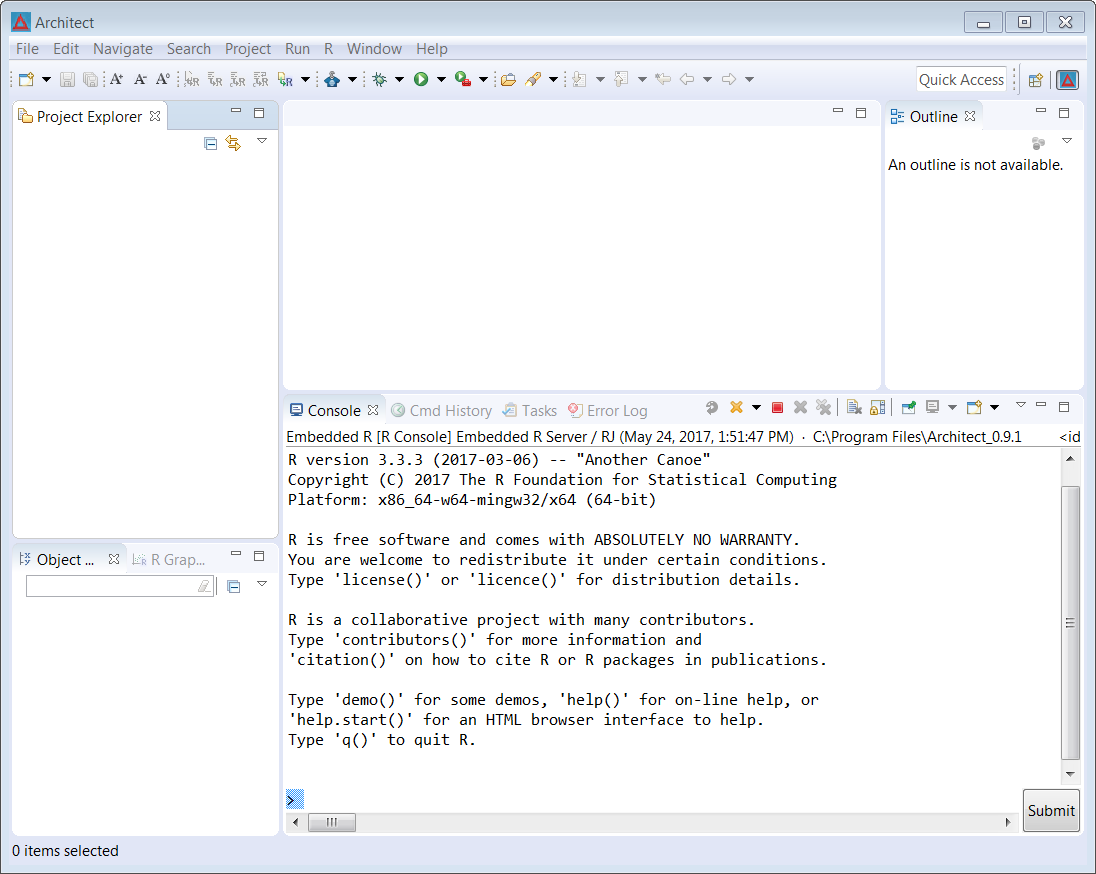Toggle Pin Console icon
Viewport: 1096px width, 874px height.
click(x=909, y=407)
